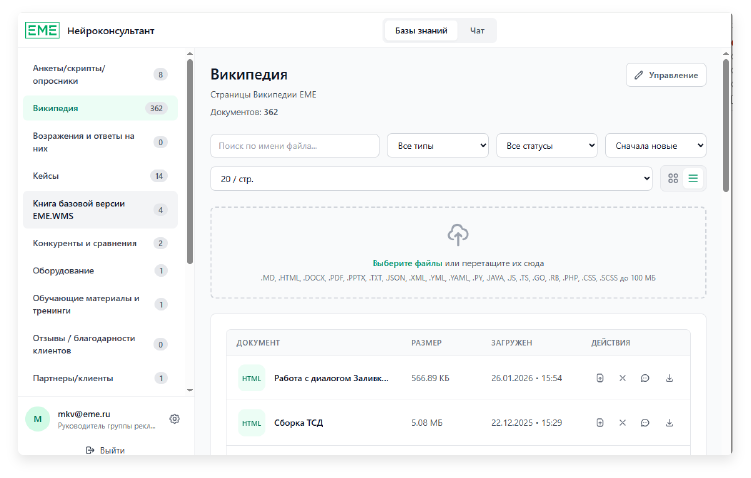
Task: Switch to the "Чат" tab
Action: pos(477,31)
